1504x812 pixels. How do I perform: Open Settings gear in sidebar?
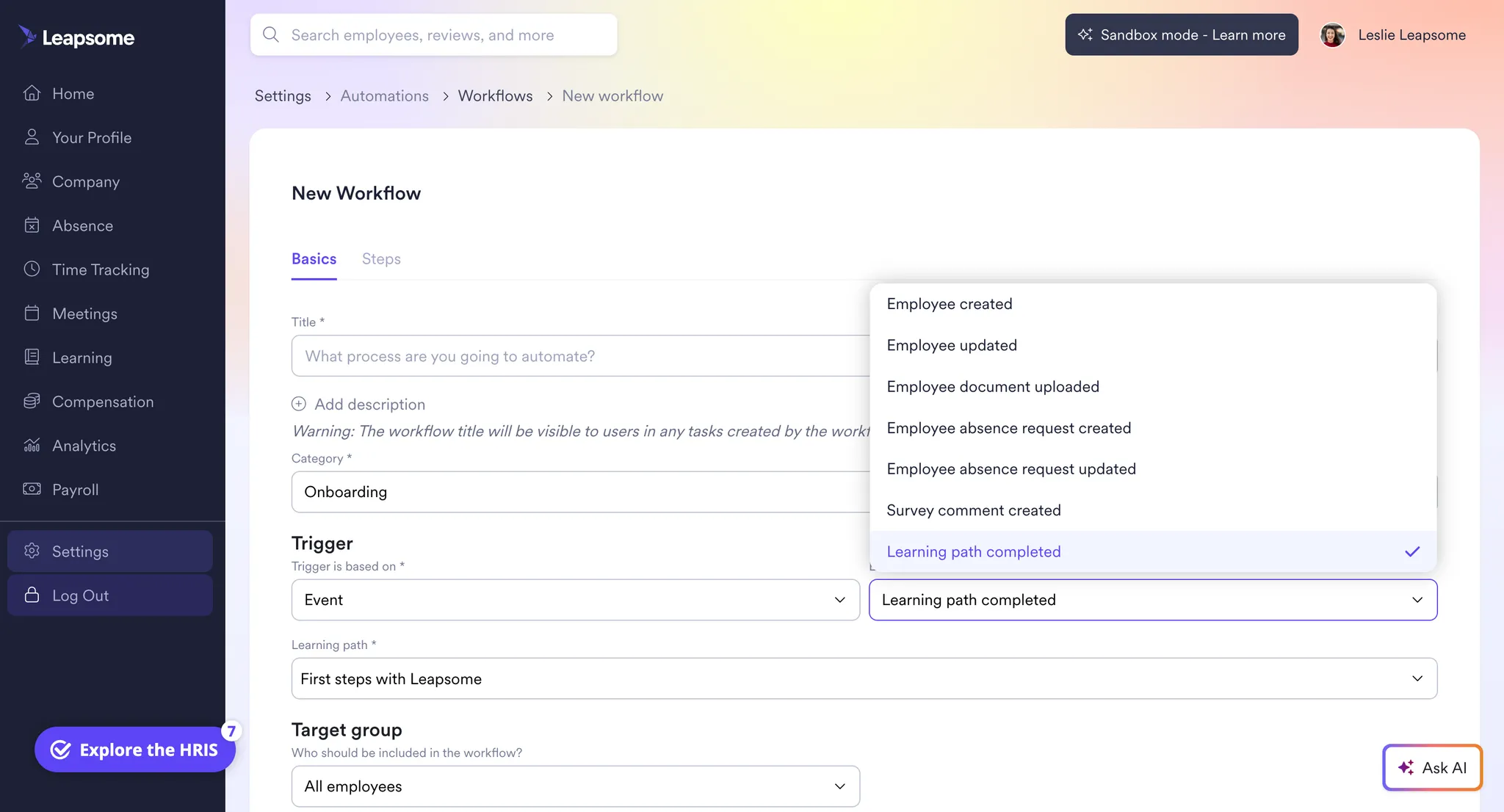coord(32,551)
